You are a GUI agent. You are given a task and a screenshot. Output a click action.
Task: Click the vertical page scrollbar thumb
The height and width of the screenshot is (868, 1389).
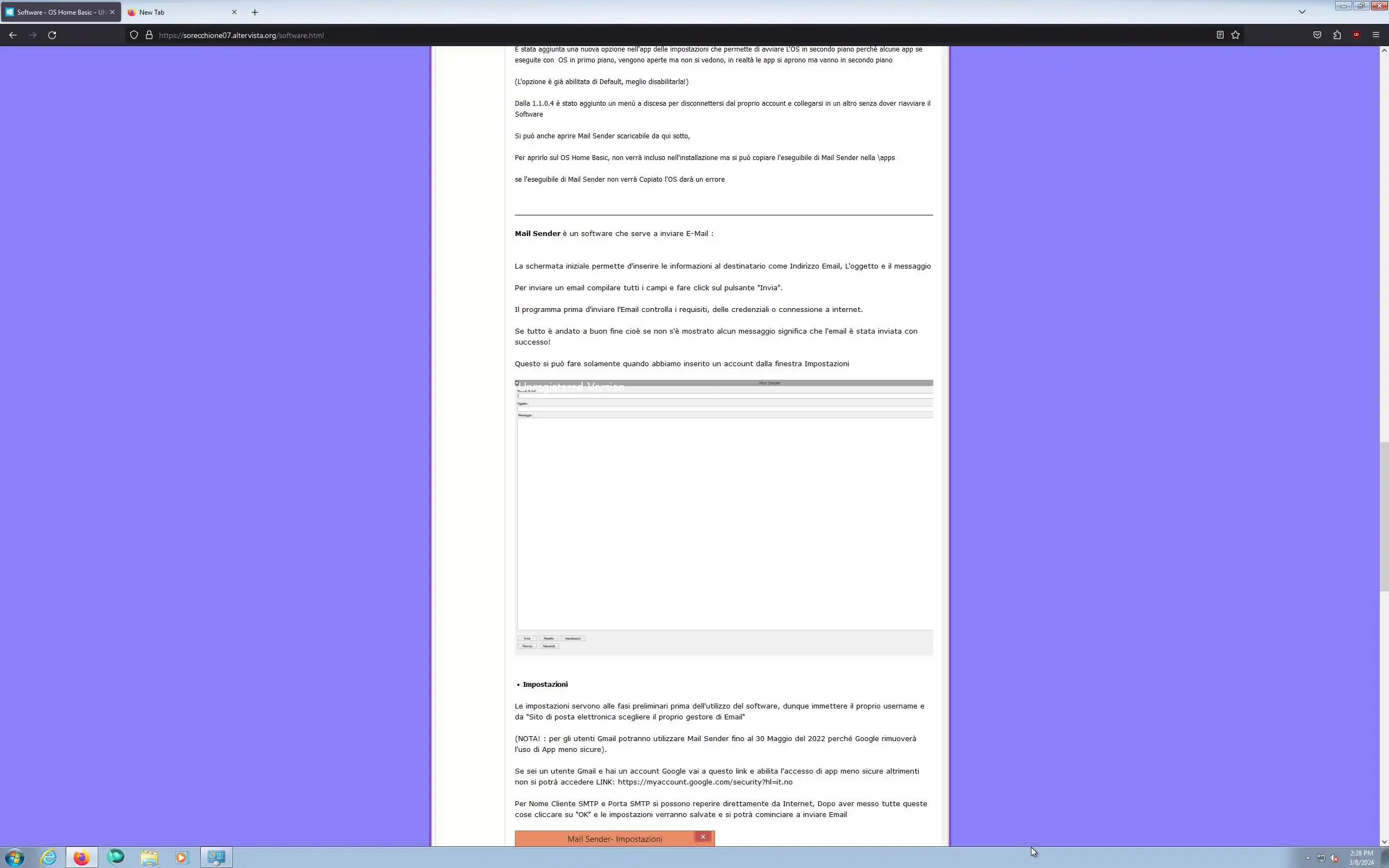(1384, 516)
